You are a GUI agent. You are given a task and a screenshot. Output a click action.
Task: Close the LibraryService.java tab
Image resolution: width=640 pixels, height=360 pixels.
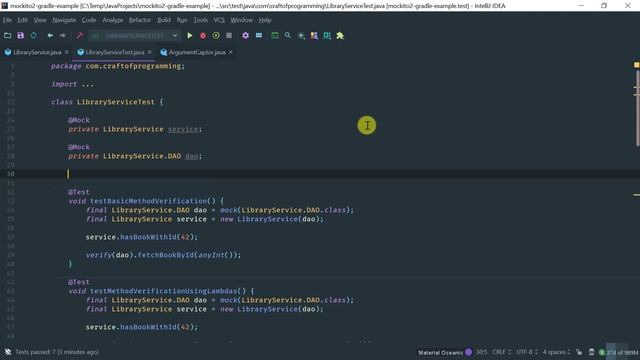[x=67, y=52]
